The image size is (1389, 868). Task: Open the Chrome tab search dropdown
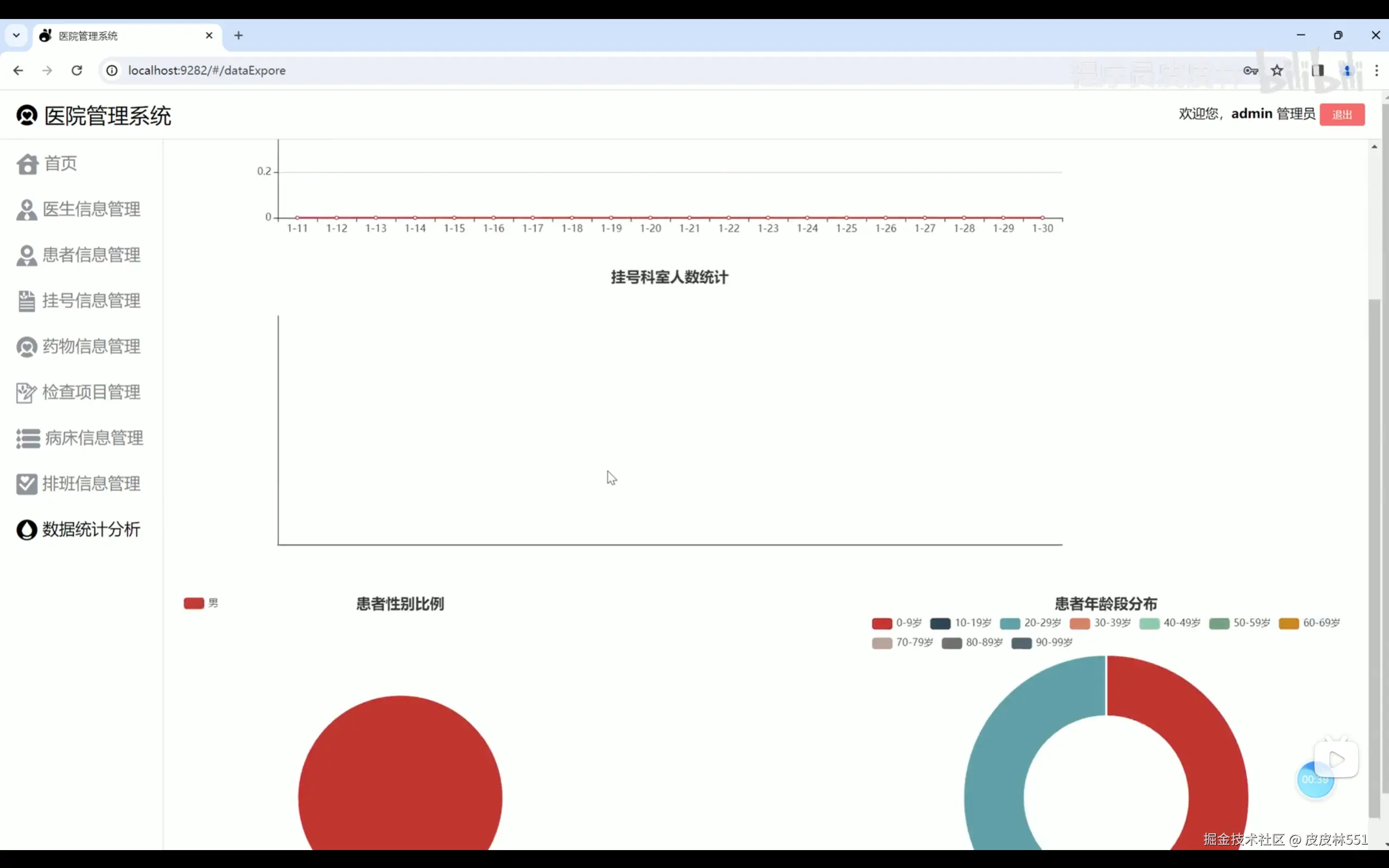pos(16,36)
